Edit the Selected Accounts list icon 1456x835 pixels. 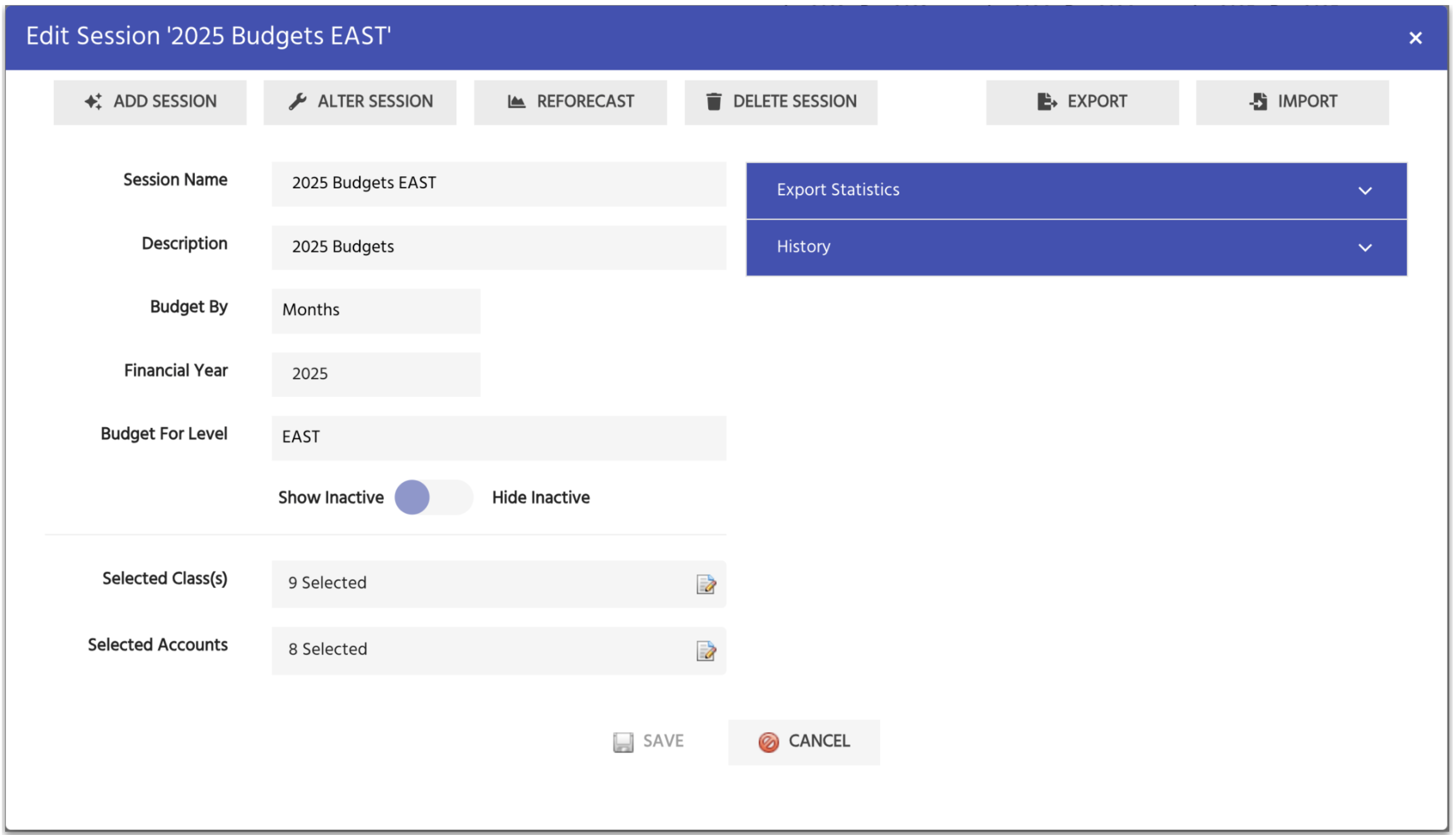pos(706,651)
